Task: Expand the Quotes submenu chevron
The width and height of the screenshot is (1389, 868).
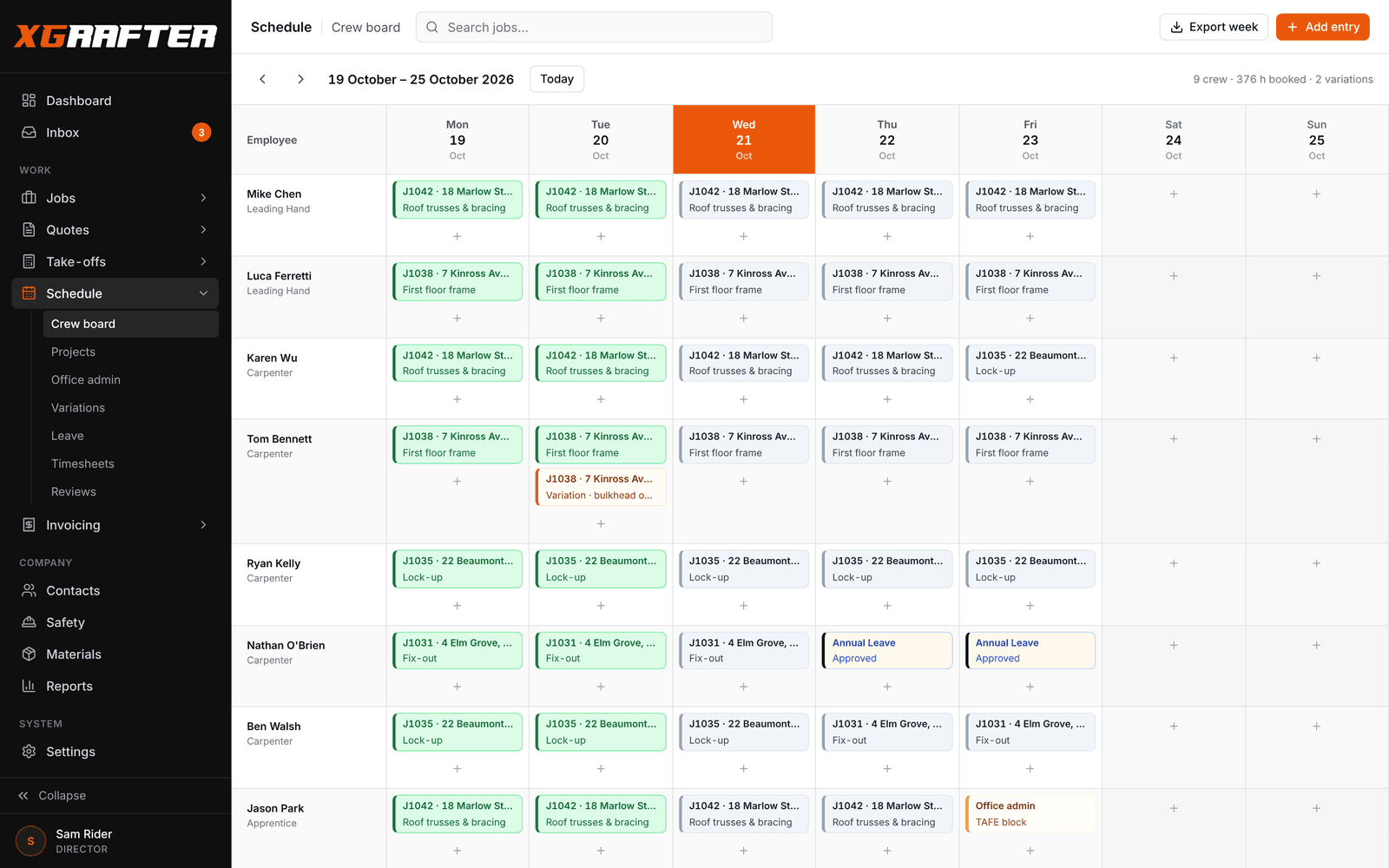Action: 204,230
